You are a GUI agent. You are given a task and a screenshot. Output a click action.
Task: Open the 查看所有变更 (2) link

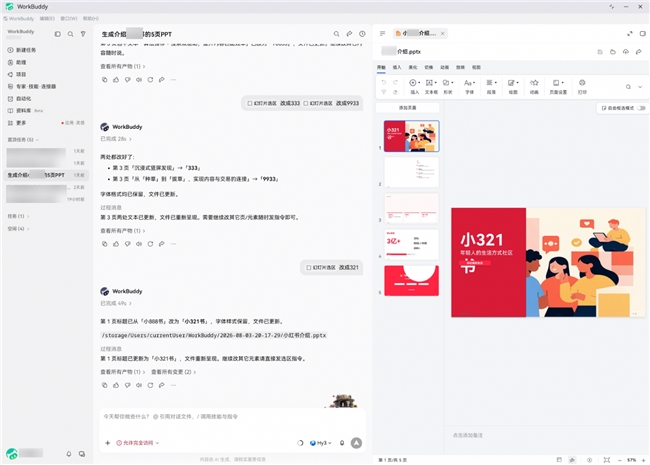click(173, 372)
